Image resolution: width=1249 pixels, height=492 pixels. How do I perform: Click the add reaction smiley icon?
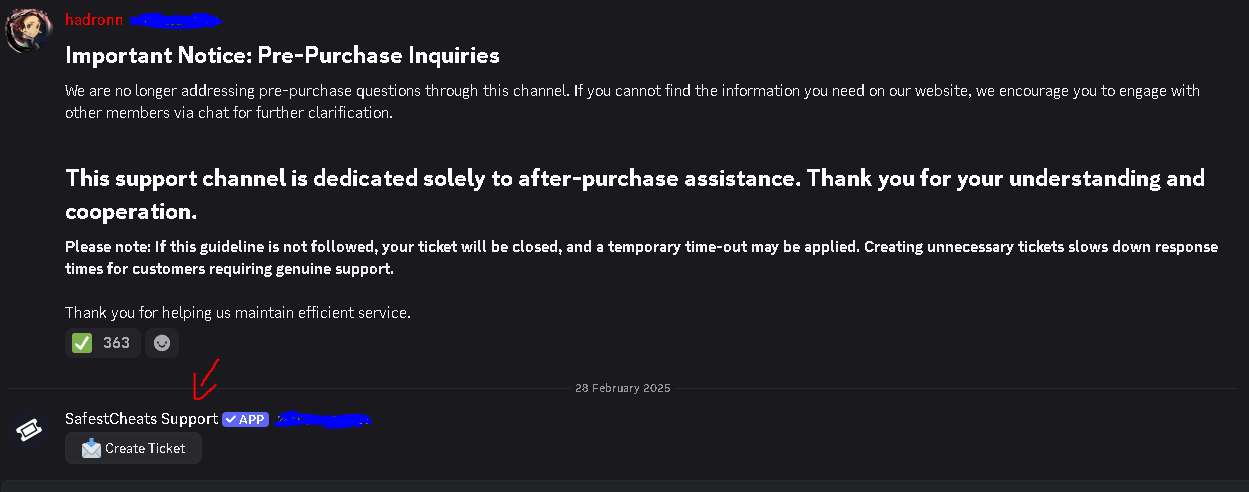162,343
